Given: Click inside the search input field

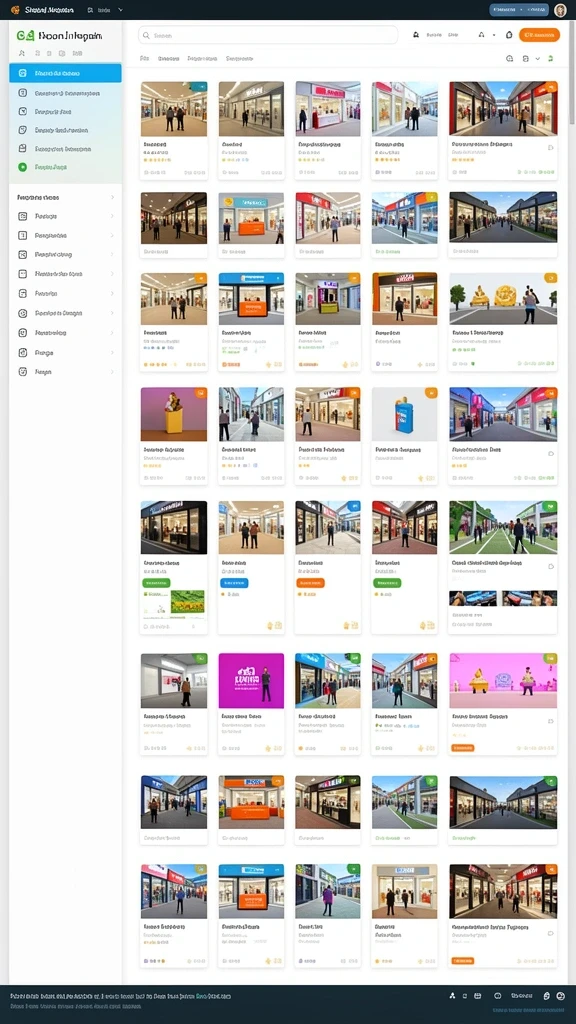Looking at the screenshot, I should coord(268,35).
